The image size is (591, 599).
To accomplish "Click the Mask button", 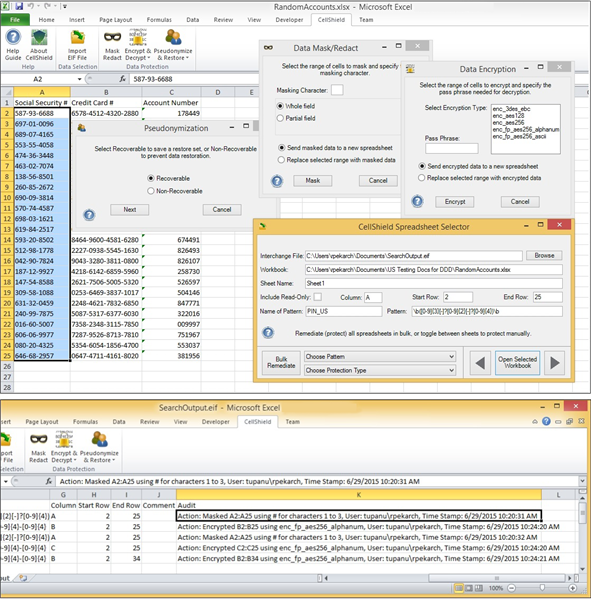I will pos(313,181).
